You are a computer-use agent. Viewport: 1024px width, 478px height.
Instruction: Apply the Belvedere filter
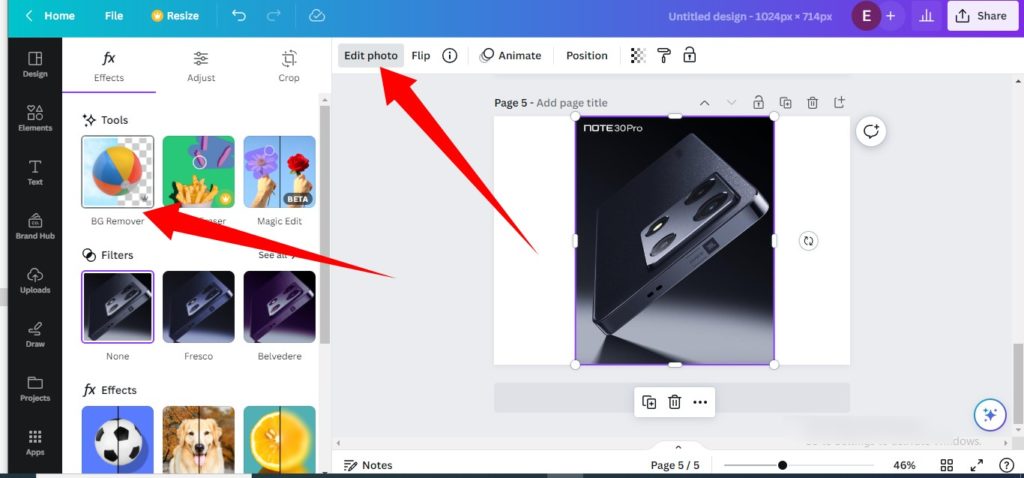[x=280, y=307]
